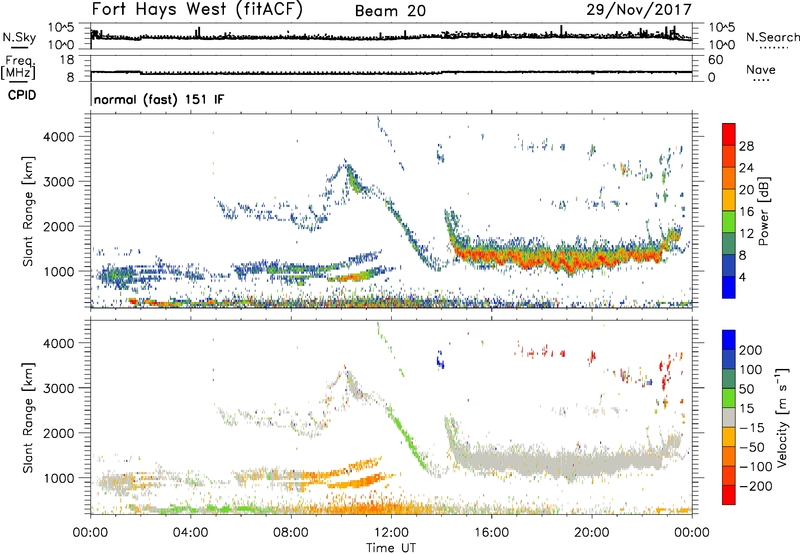Click the '4000' tick on Power plot
This screenshot has width=800, height=554.
point(58,137)
